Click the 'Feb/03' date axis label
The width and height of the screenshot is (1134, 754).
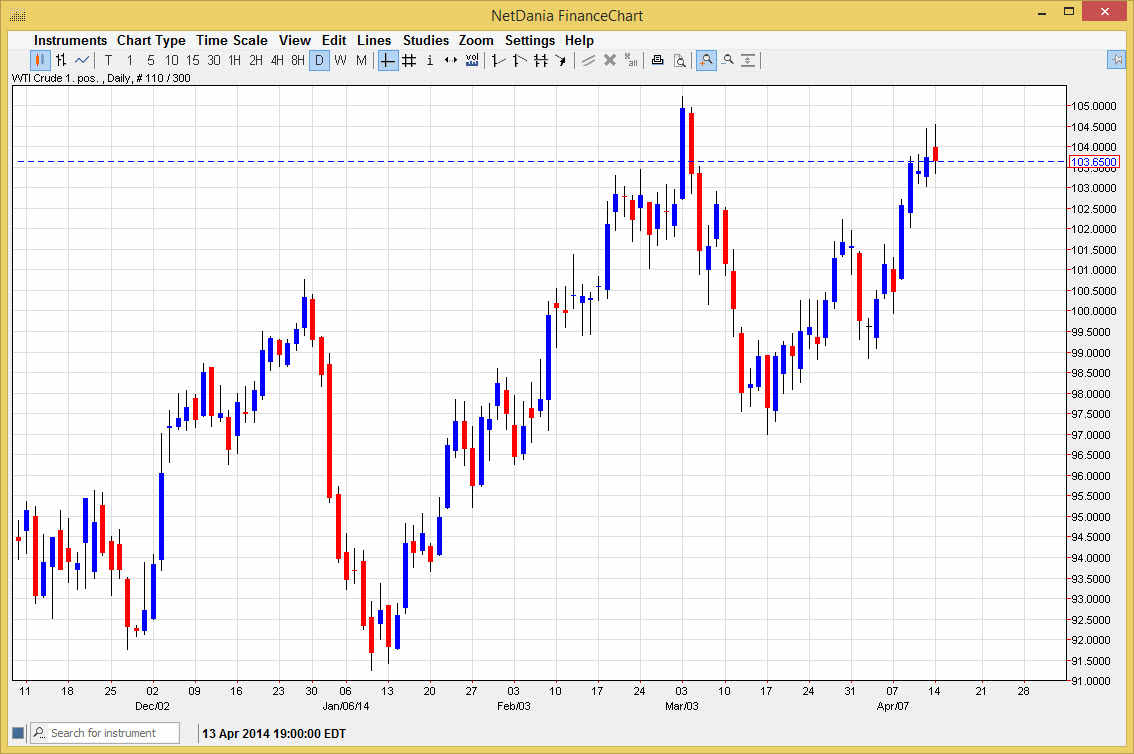[x=513, y=706]
